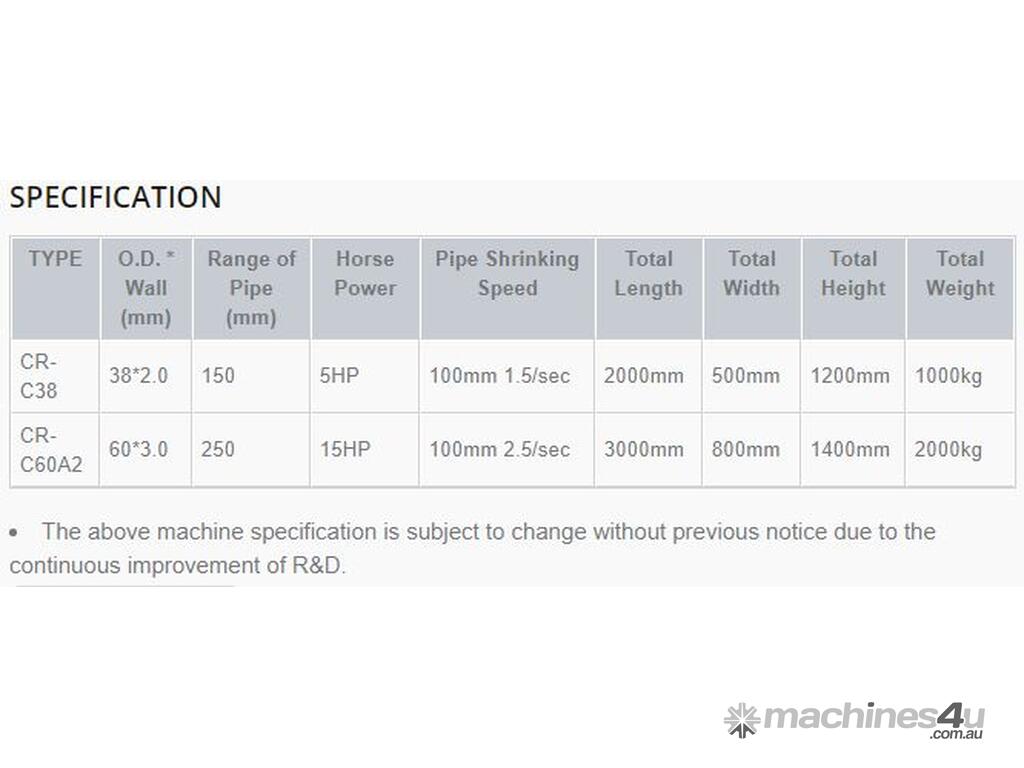Viewport: 1024px width, 768px height.
Task: Click the SPECIFICATION heading
Action: click(x=115, y=197)
